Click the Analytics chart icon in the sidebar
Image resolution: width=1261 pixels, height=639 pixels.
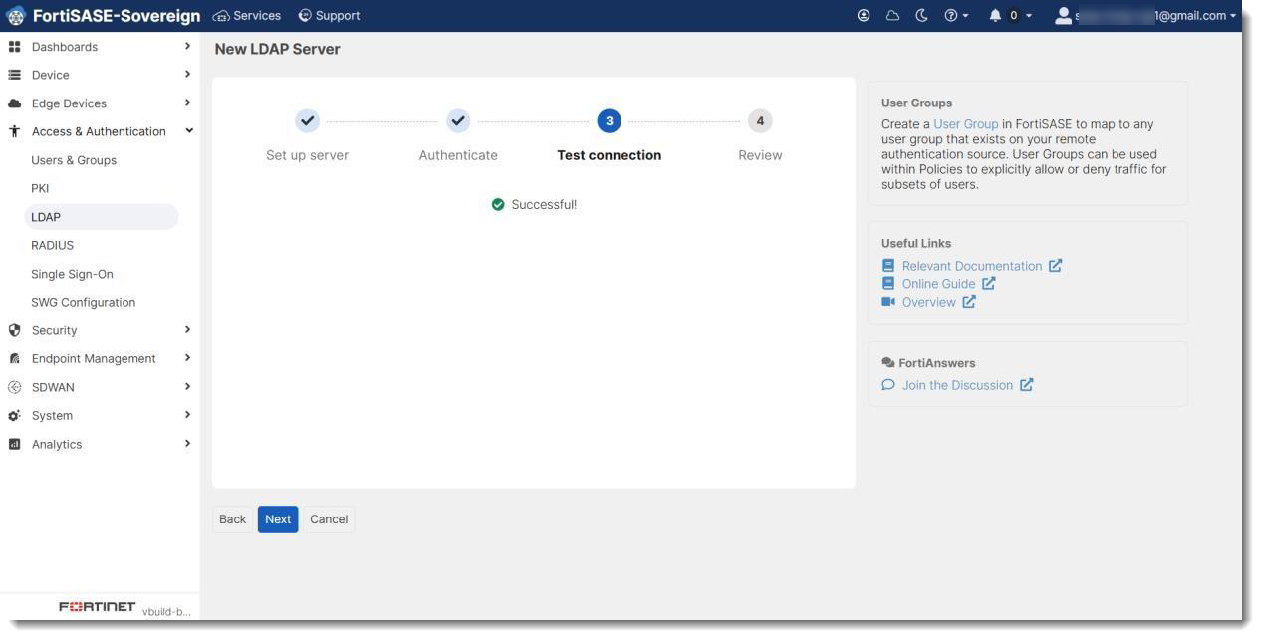pos(14,444)
